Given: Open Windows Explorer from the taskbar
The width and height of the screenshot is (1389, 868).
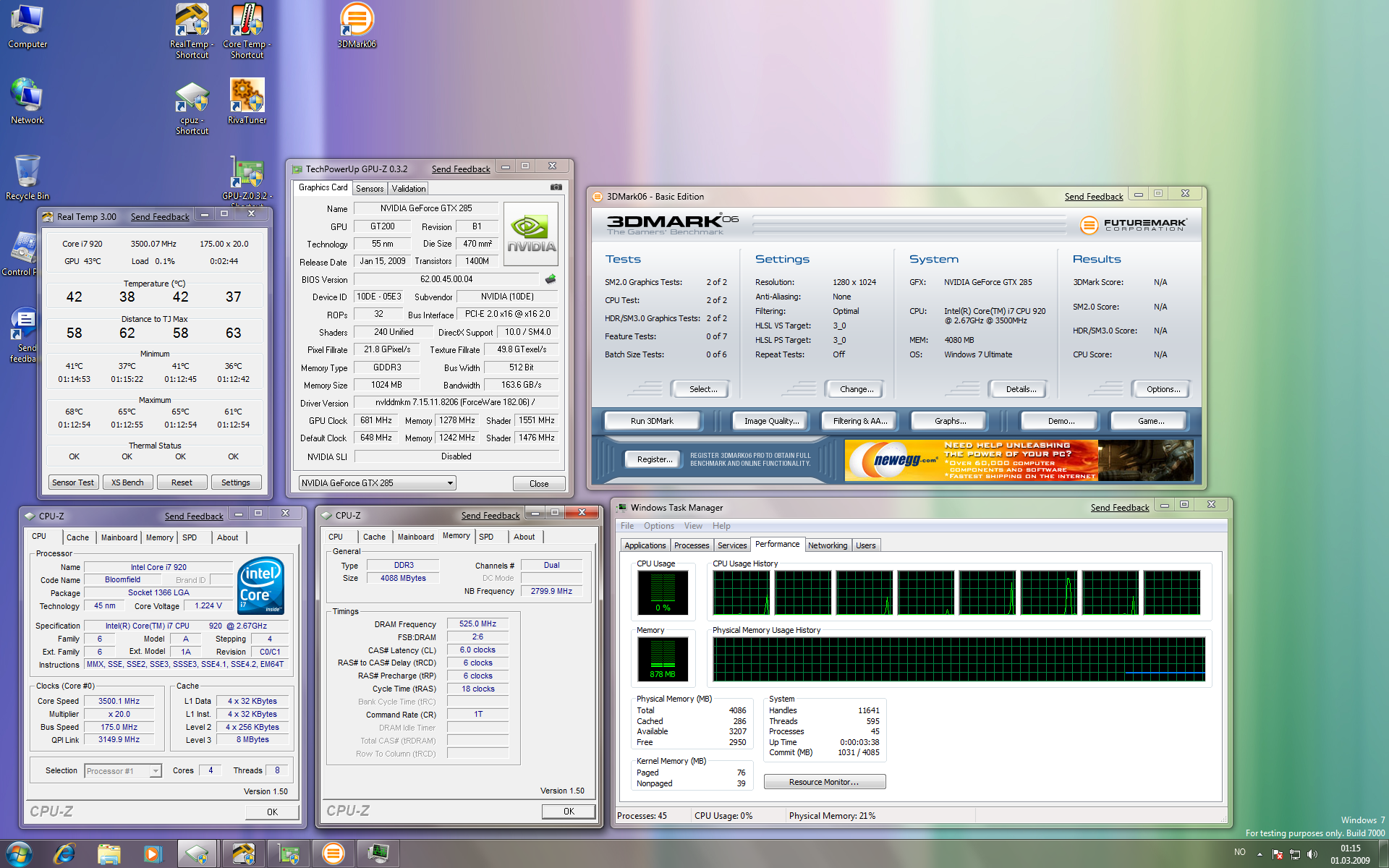Looking at the screenshot, I should [109, 854].
